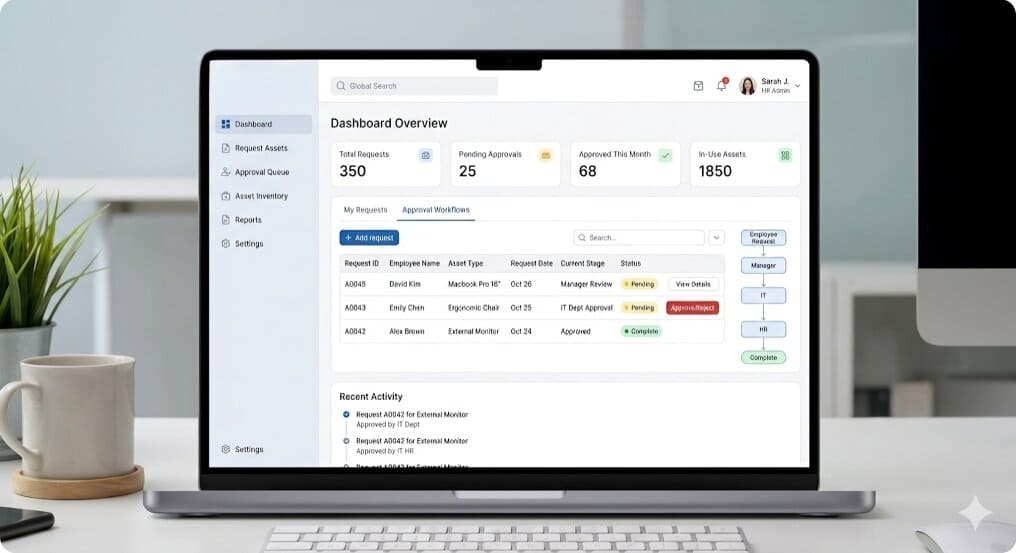The height and width of the screenshot is (553, 1016).
Task: Click the In-Use Assets grid icon
Action: 785,156
